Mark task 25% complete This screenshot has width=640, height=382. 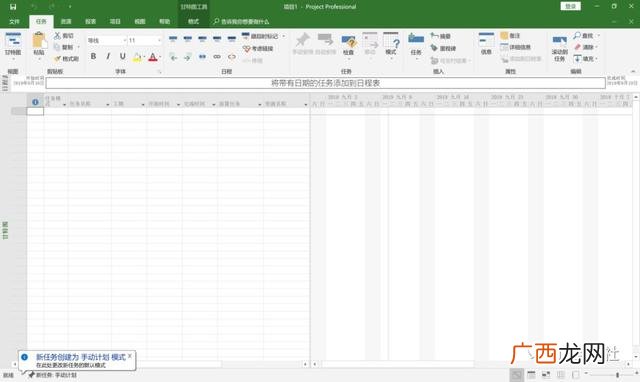[x=188, y=39]
